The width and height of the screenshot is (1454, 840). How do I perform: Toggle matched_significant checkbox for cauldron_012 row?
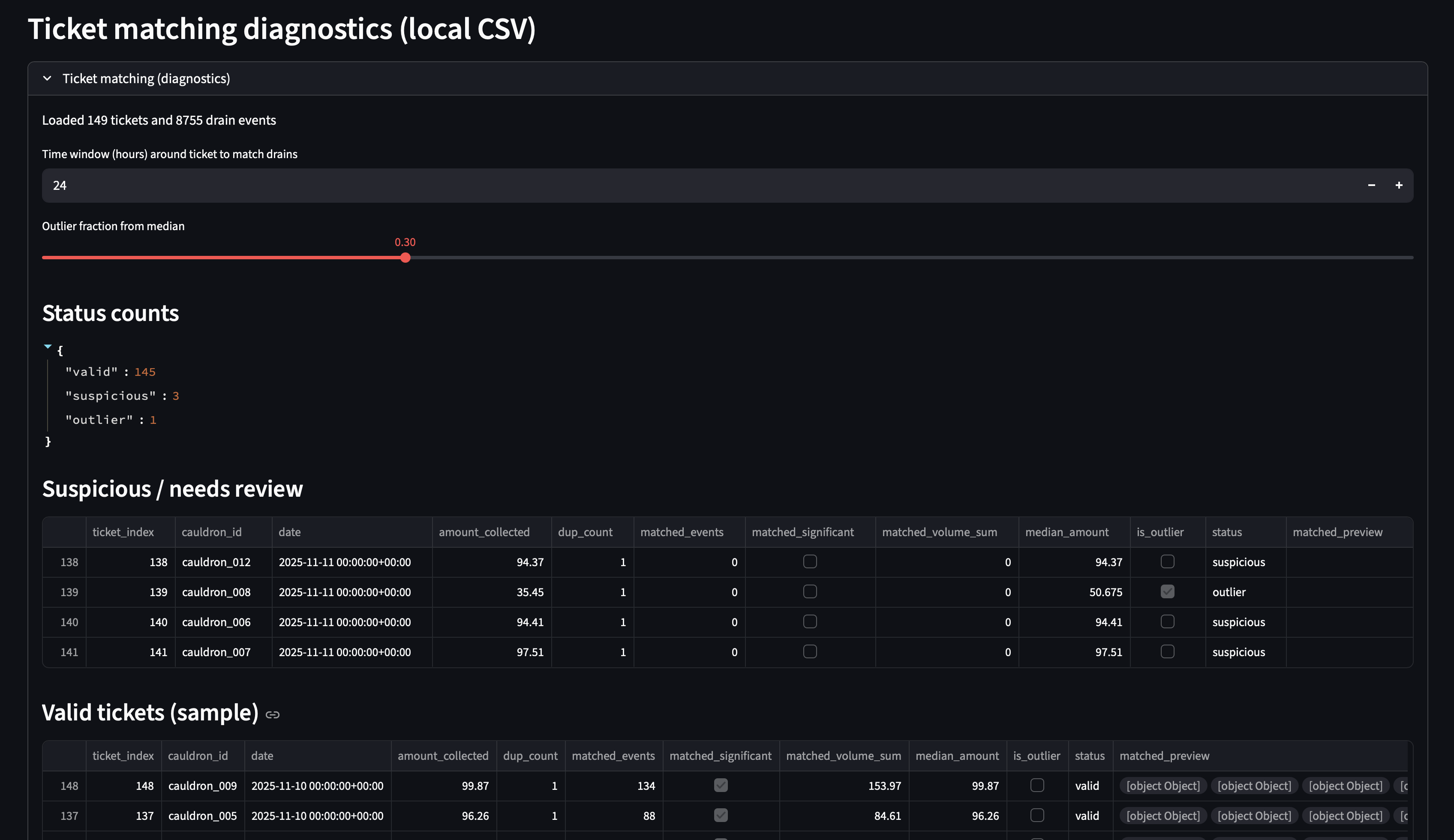[x=809, y=562]
